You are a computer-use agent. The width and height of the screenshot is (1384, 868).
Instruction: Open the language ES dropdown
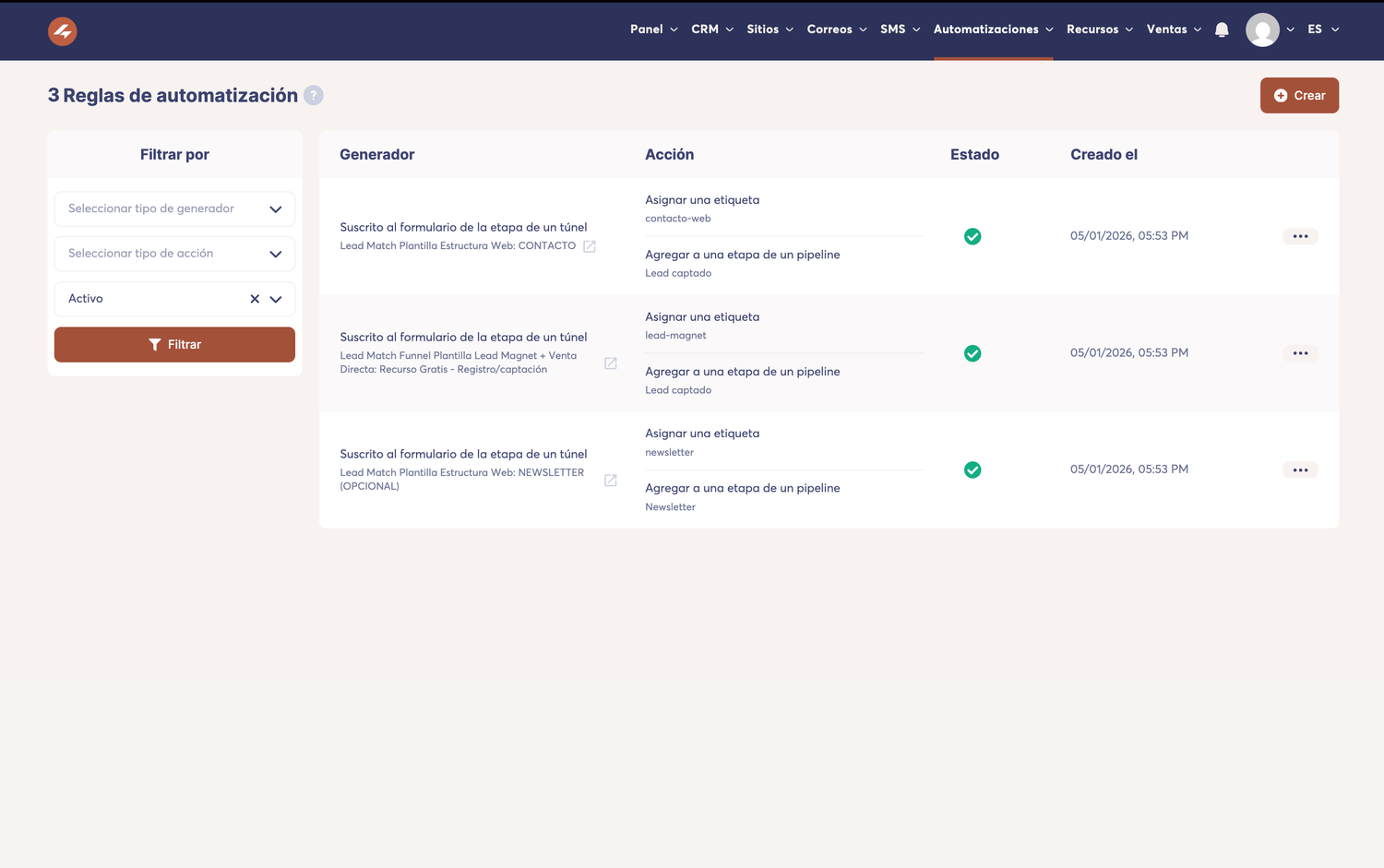coord(1323,30)
